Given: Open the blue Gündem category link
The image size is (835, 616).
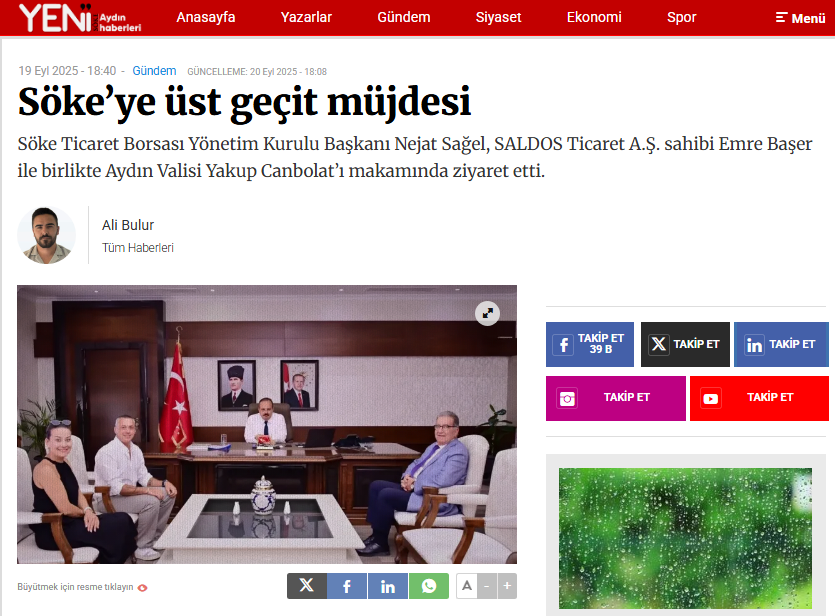Looking at the screenshot, I should [x=154, y=71].
